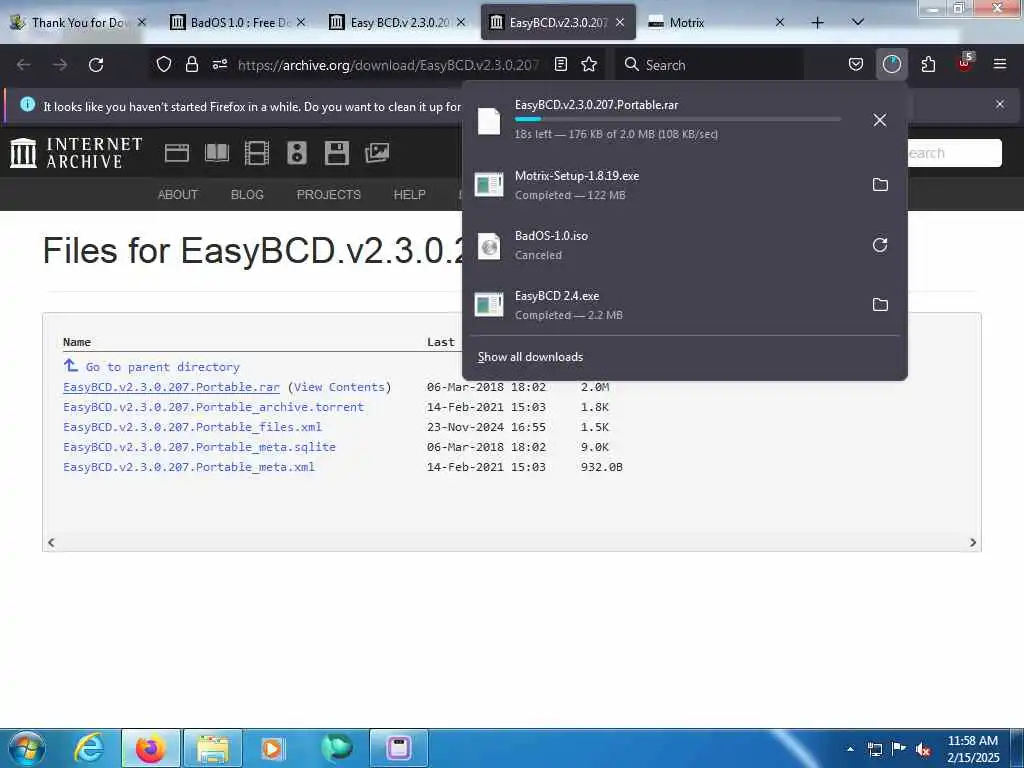Show hidden system tray icons
Image resolution: width=1024 pixels, height=768 pixels.
(850, 749)
